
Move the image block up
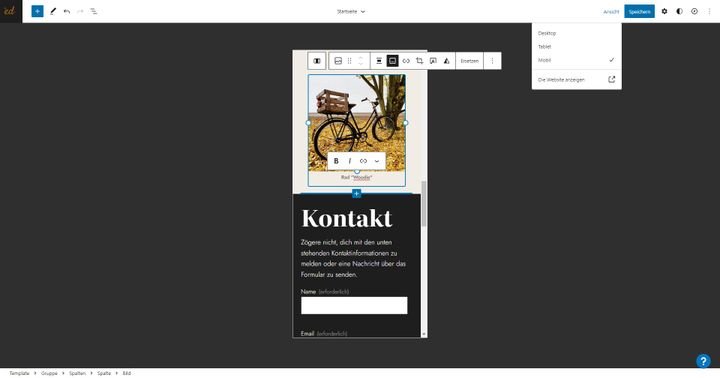(x=360, y=57)
